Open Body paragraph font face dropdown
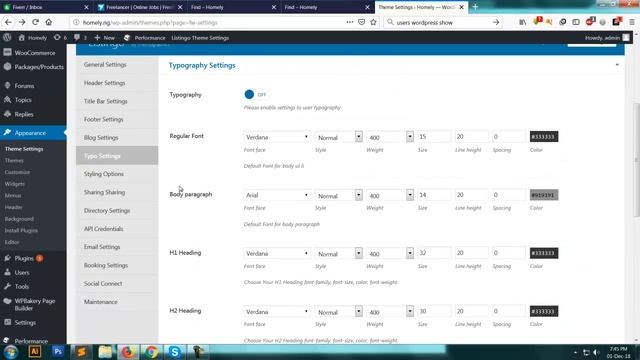This screenshot has width=640, height=360. [x=277, y=195]
